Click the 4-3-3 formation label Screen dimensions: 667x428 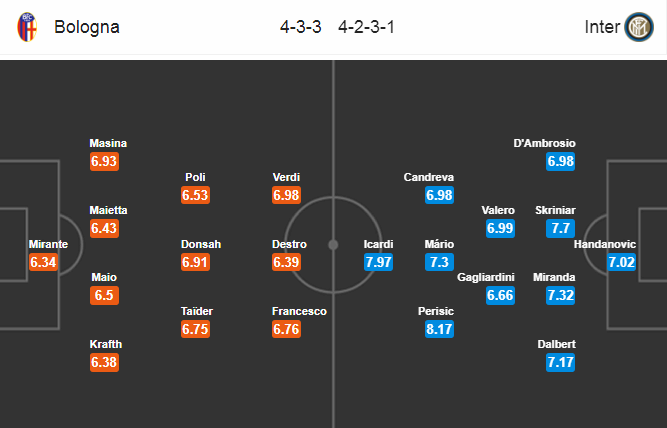[x=300, y=27]
